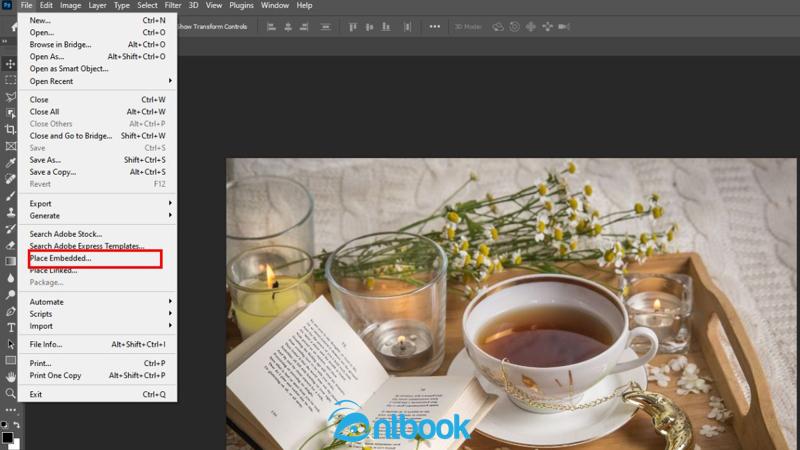
Task: Select the Gradient tool
Action: [10, 262]
